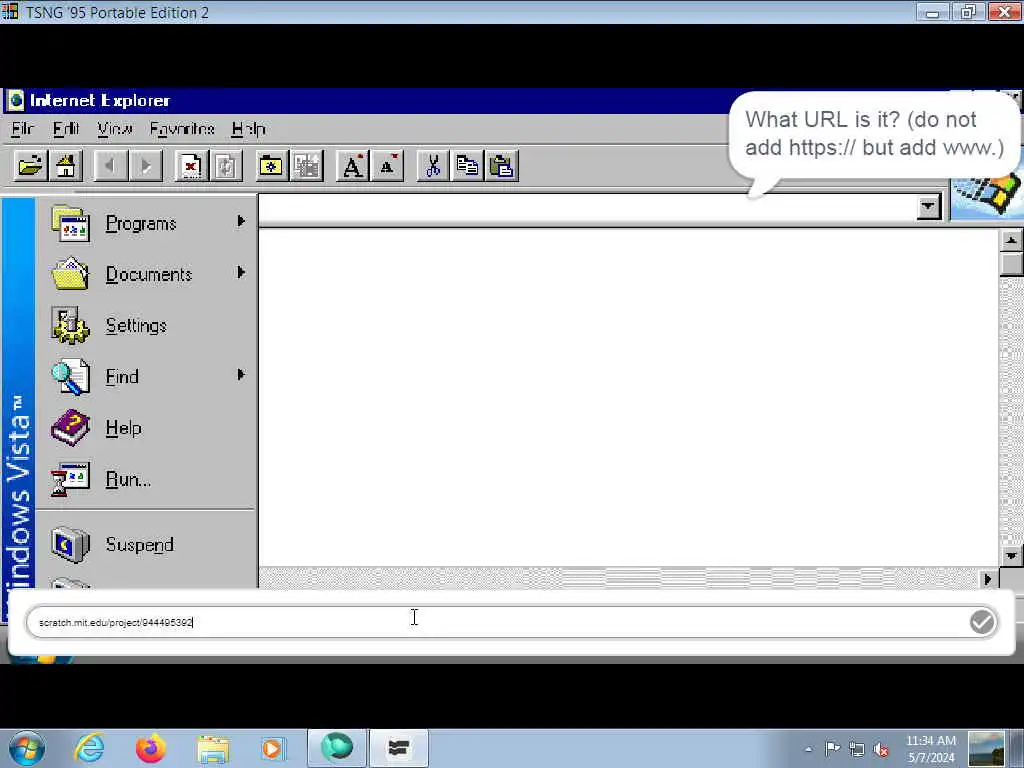The height and width of the screenshot is (768, 1024).
Task: Open Settings from the Start menu
Action: [148, 325]
